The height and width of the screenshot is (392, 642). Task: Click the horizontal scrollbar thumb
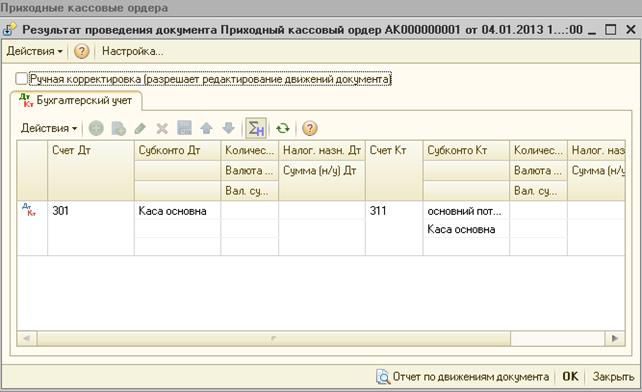click(274, 338)
